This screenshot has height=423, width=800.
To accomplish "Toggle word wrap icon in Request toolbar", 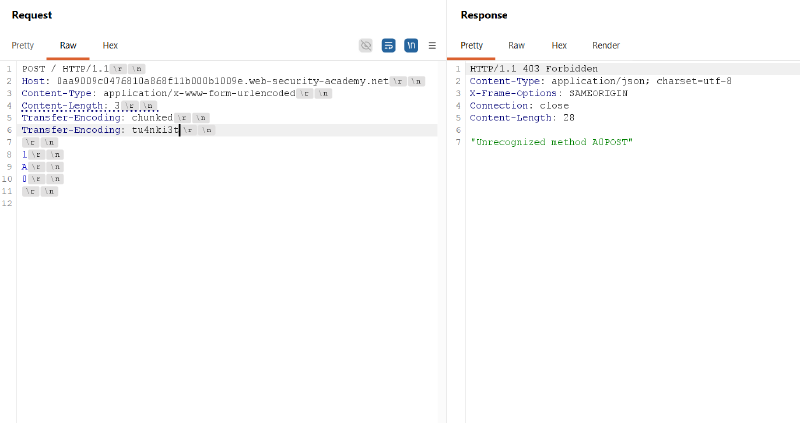I will tap(388, 45).
